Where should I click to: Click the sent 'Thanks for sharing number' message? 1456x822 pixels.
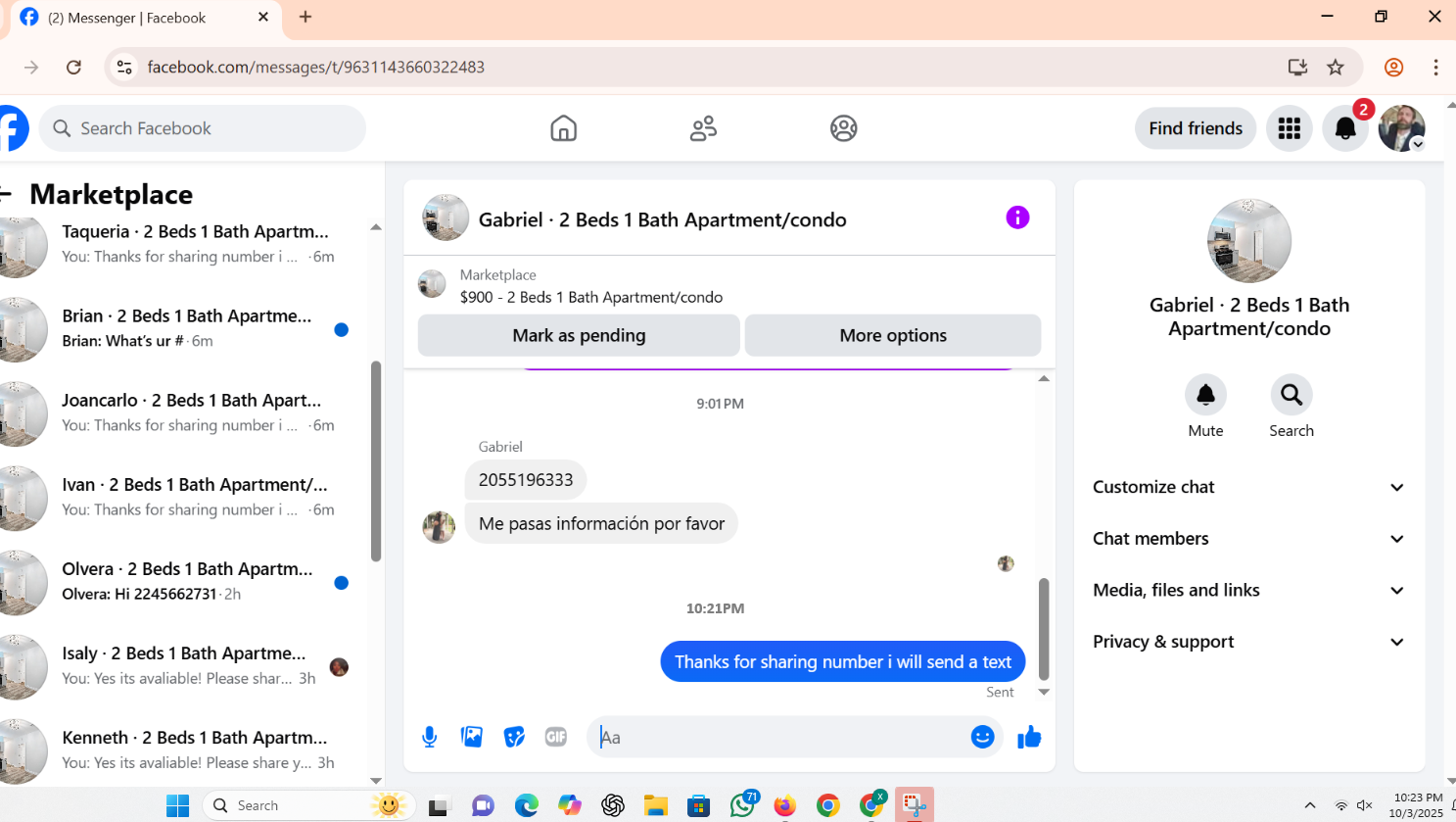point(843,662)
